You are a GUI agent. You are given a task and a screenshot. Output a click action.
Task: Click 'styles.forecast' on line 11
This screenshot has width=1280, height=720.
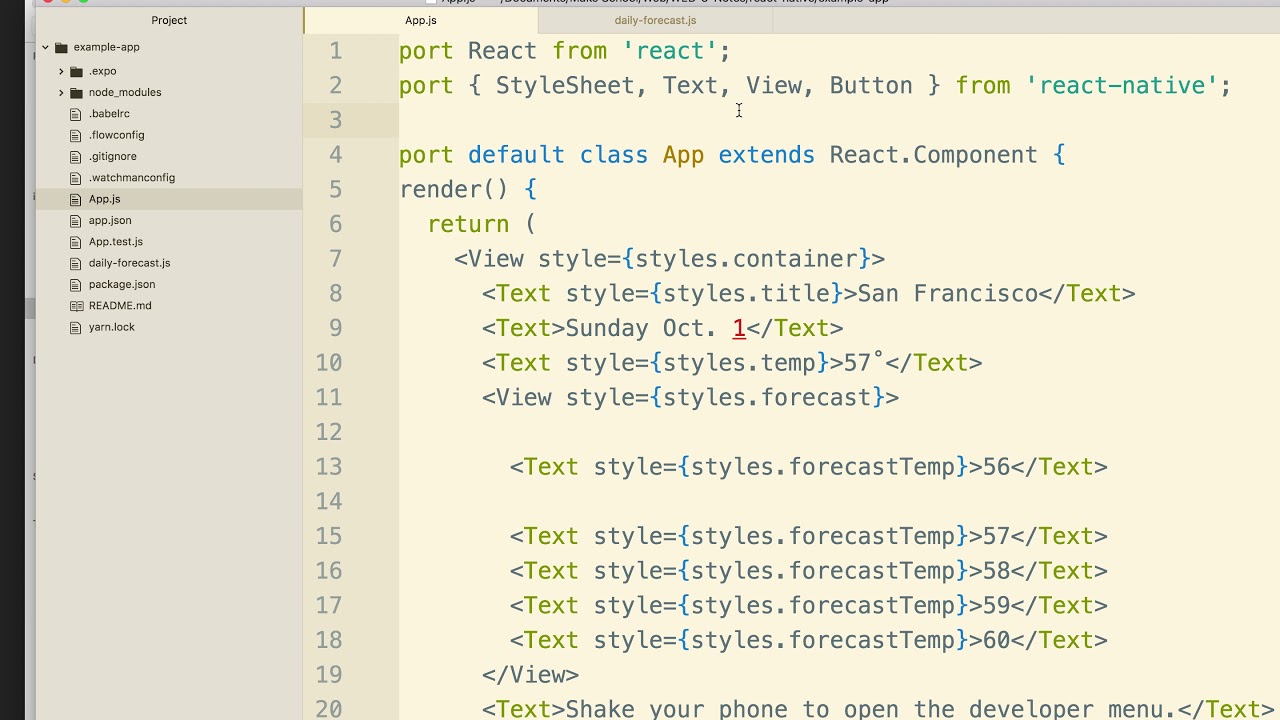[x=767, y=398]
